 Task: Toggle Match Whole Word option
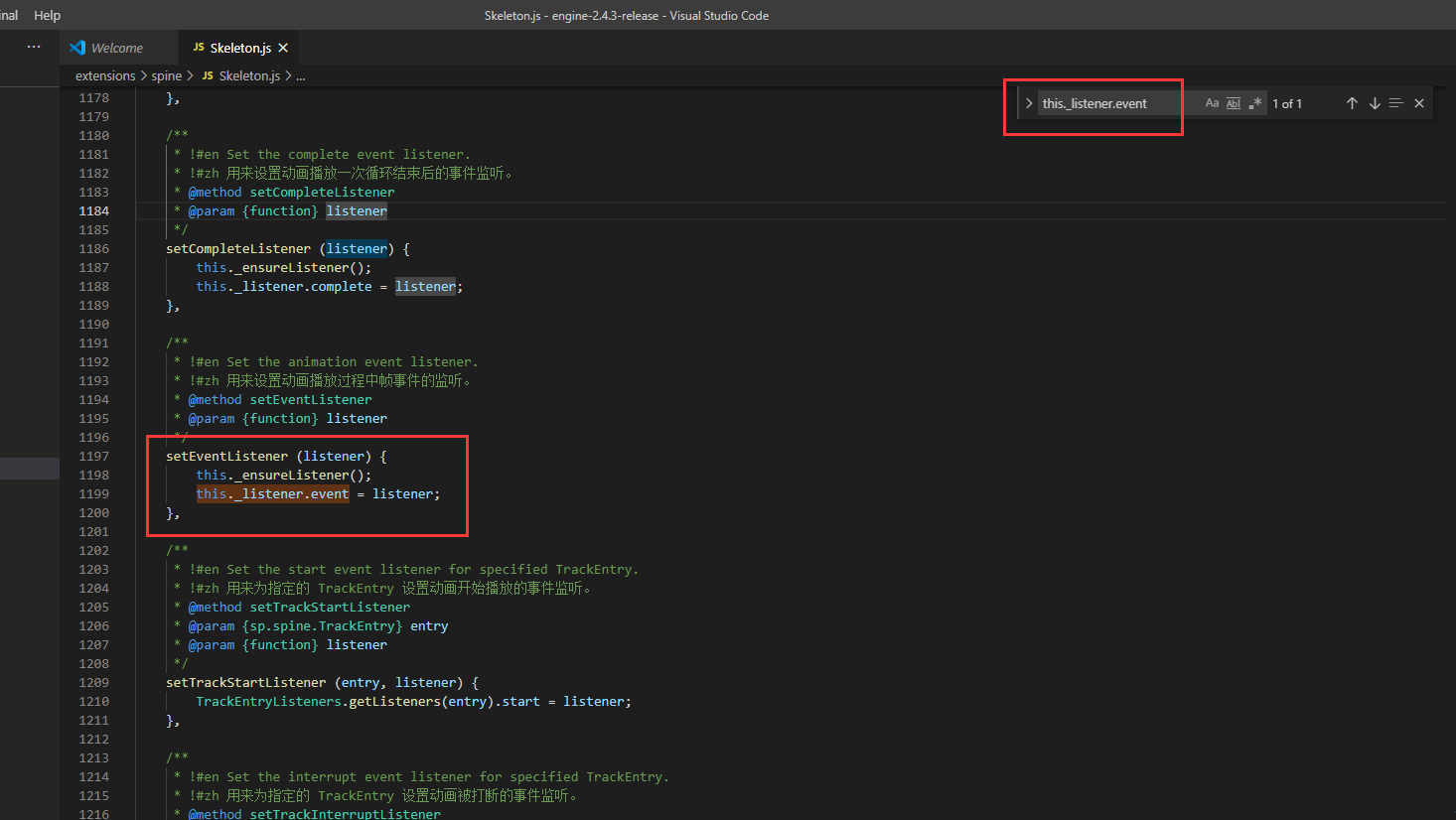coord(1234,103)
